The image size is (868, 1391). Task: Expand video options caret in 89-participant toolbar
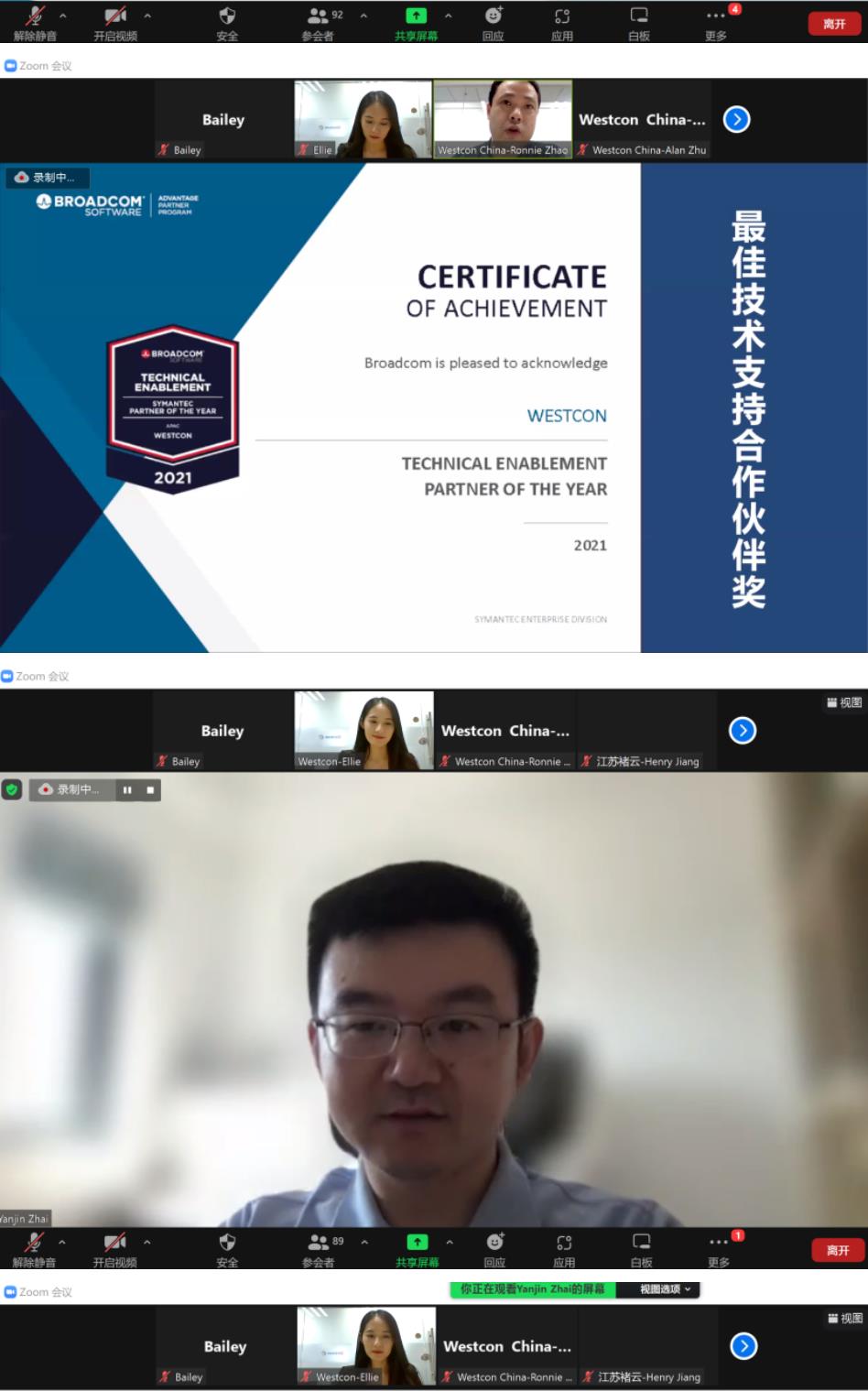(x=147, y=1242)
